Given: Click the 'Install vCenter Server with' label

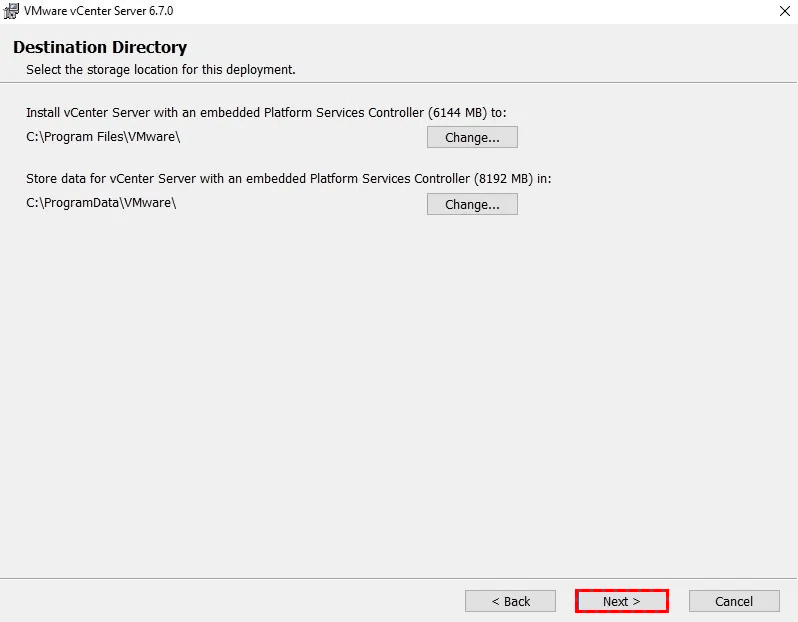Looking at the screenshot, I should pos(110,113).
